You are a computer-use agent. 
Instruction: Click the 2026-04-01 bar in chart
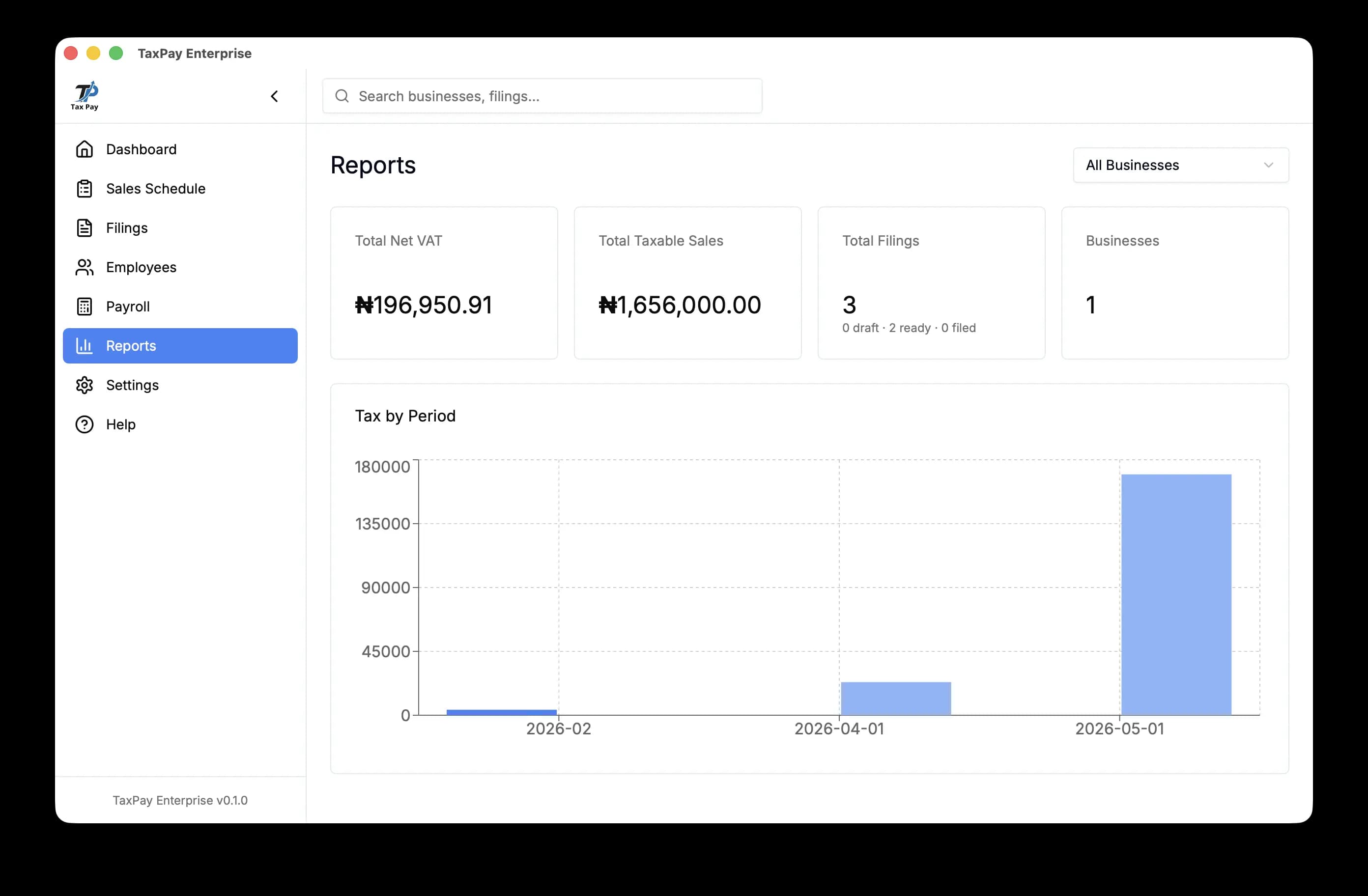895,699
